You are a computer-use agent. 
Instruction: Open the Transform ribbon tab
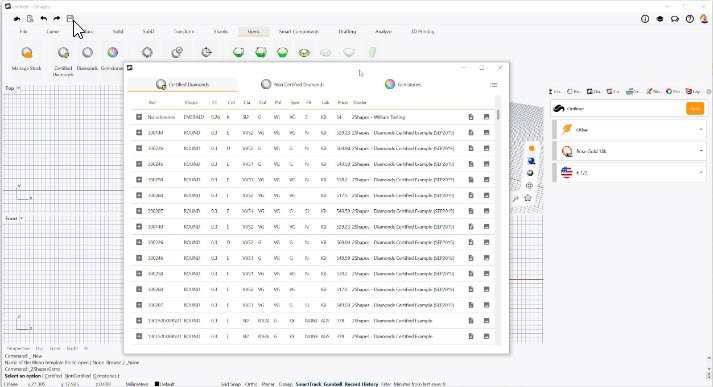point(184,31)
